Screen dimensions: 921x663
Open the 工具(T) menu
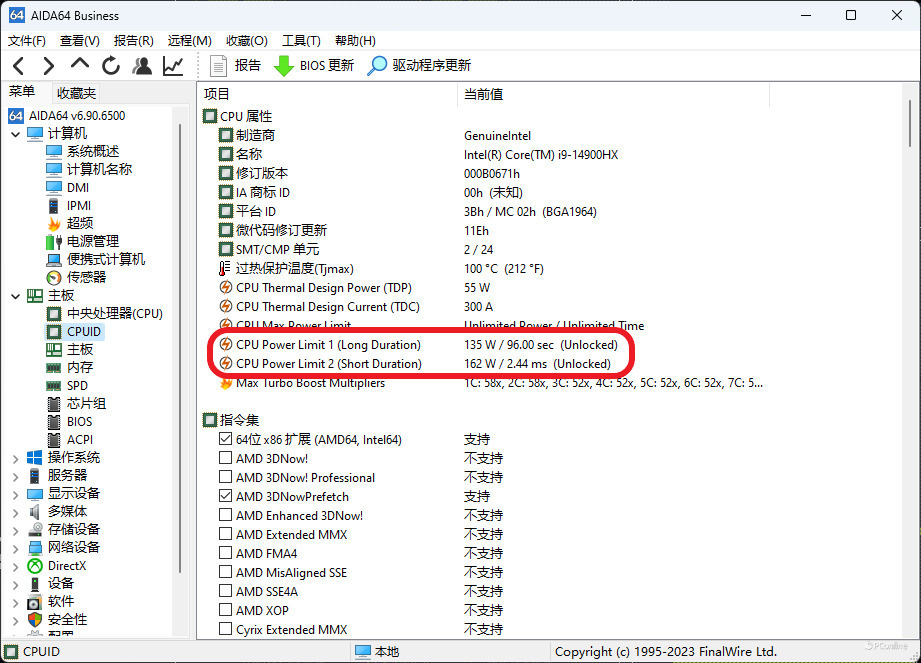[x=301, y=41]
